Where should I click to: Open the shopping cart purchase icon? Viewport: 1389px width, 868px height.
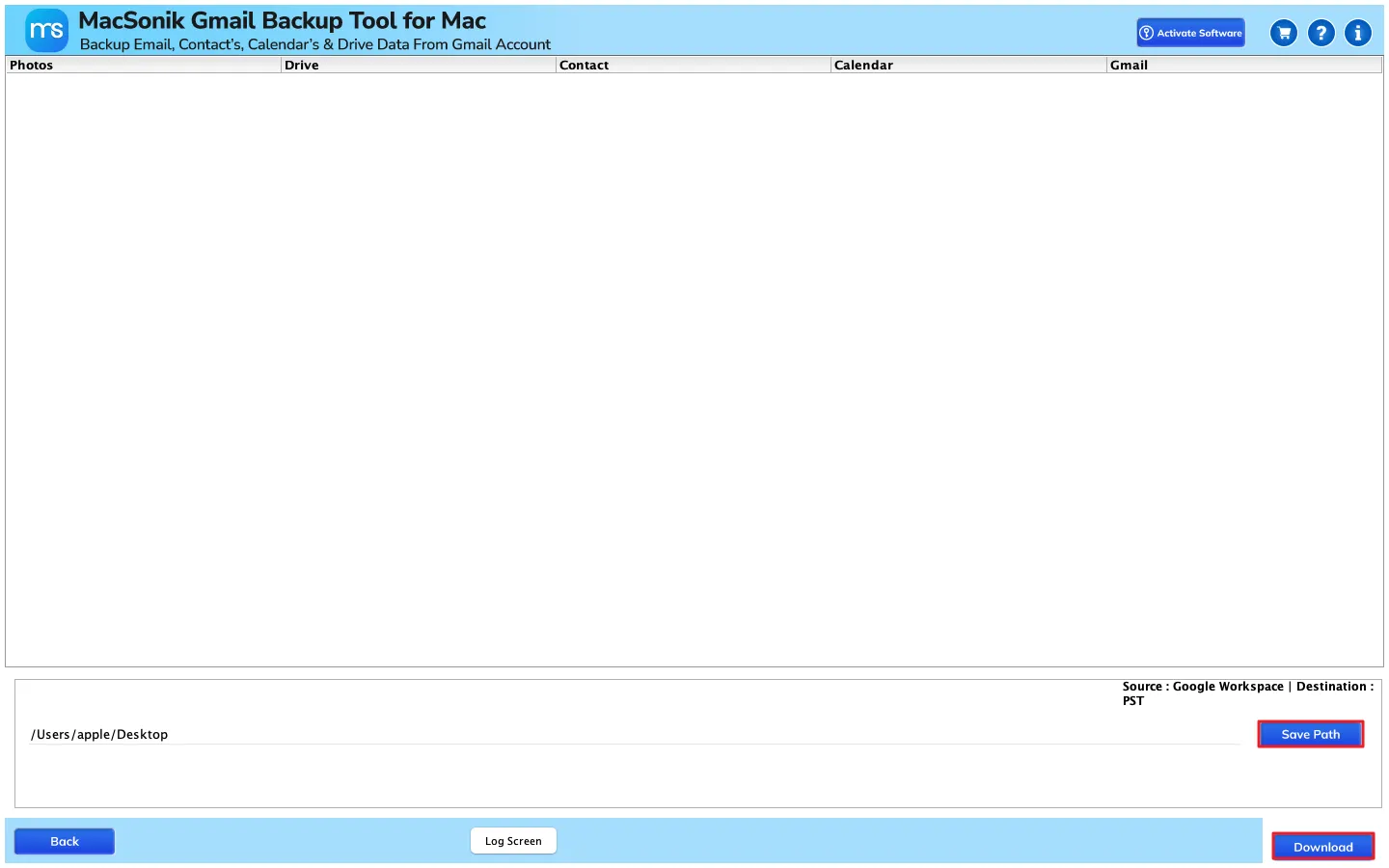1283,33
